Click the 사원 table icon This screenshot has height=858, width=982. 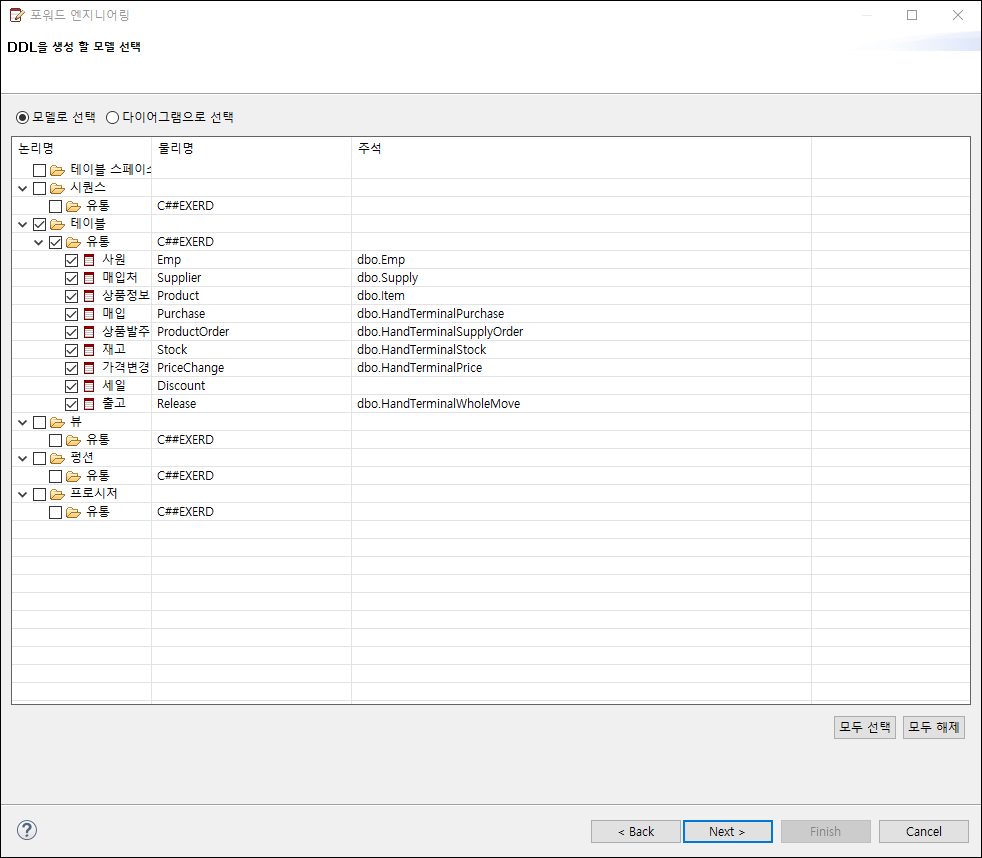[x=89, y=260]
